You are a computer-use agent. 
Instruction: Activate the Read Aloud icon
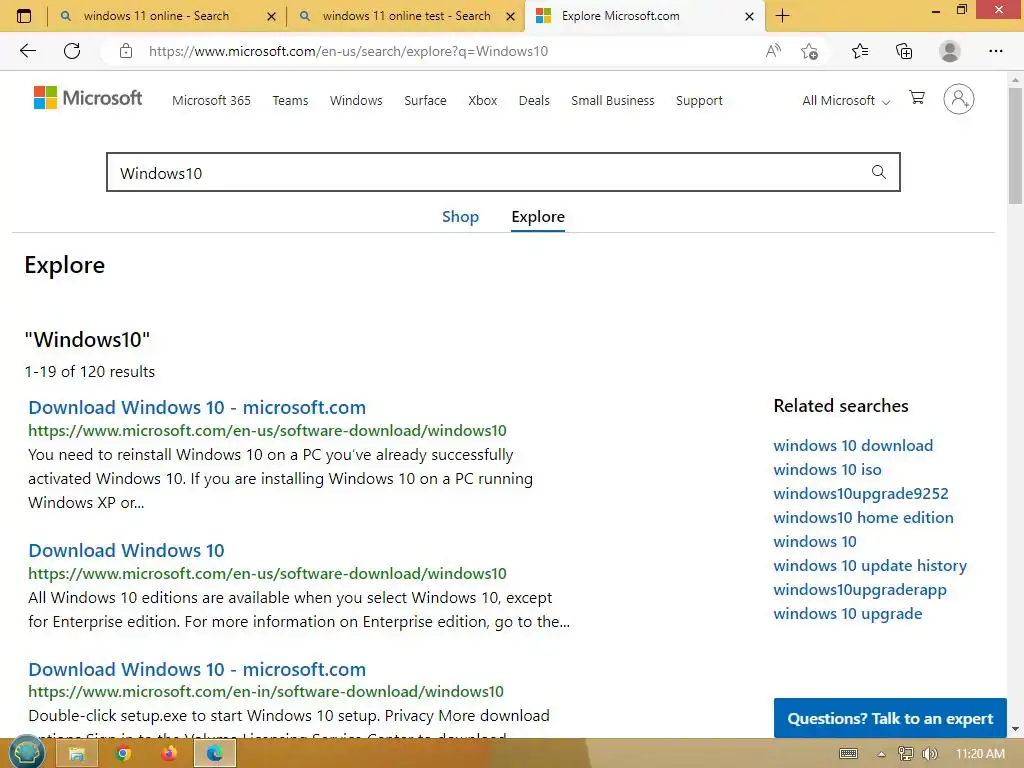[773, 51]
